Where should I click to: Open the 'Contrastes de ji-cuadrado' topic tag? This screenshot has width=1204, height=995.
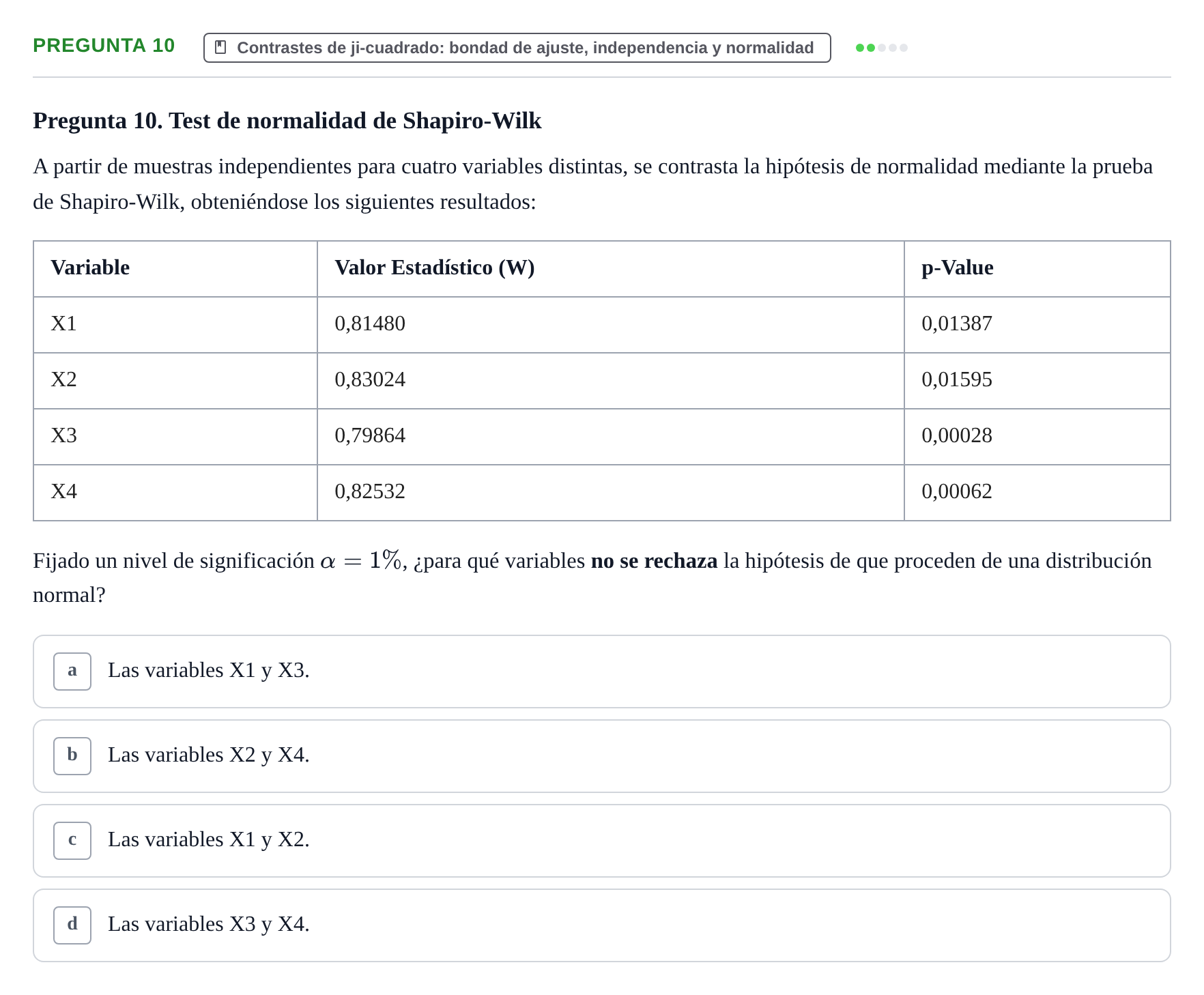[x=517, y=48]
